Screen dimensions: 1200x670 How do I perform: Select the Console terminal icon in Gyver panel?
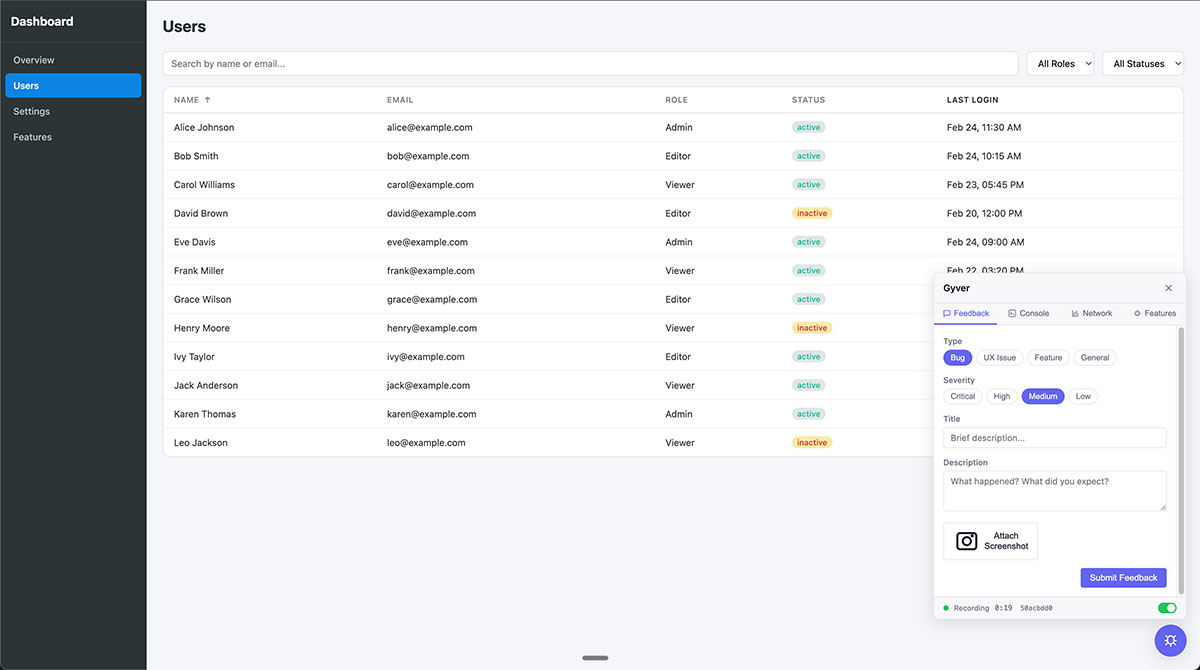pos(1012,313)
